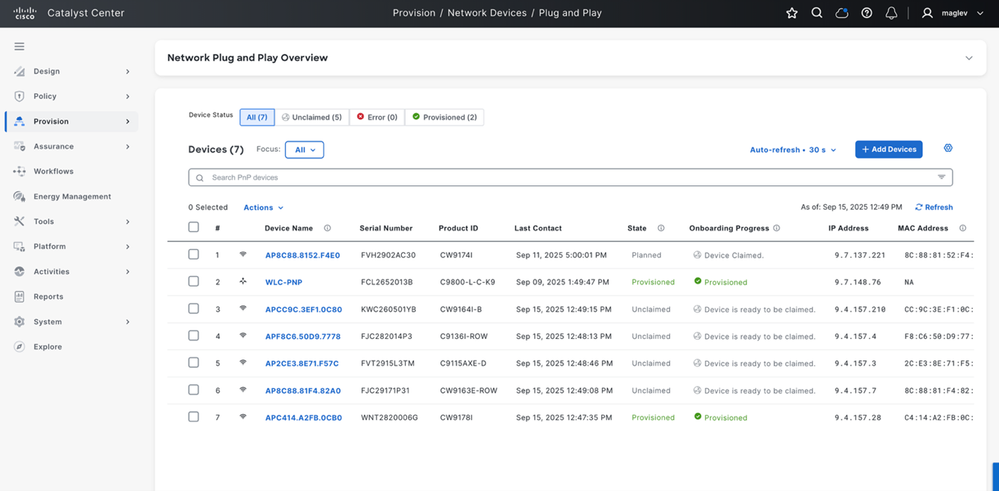Viewport: 999px width, 491px height.
Task: Open the Auto-refresh 30 s dropdown
Action: click(x=793, y=150)
